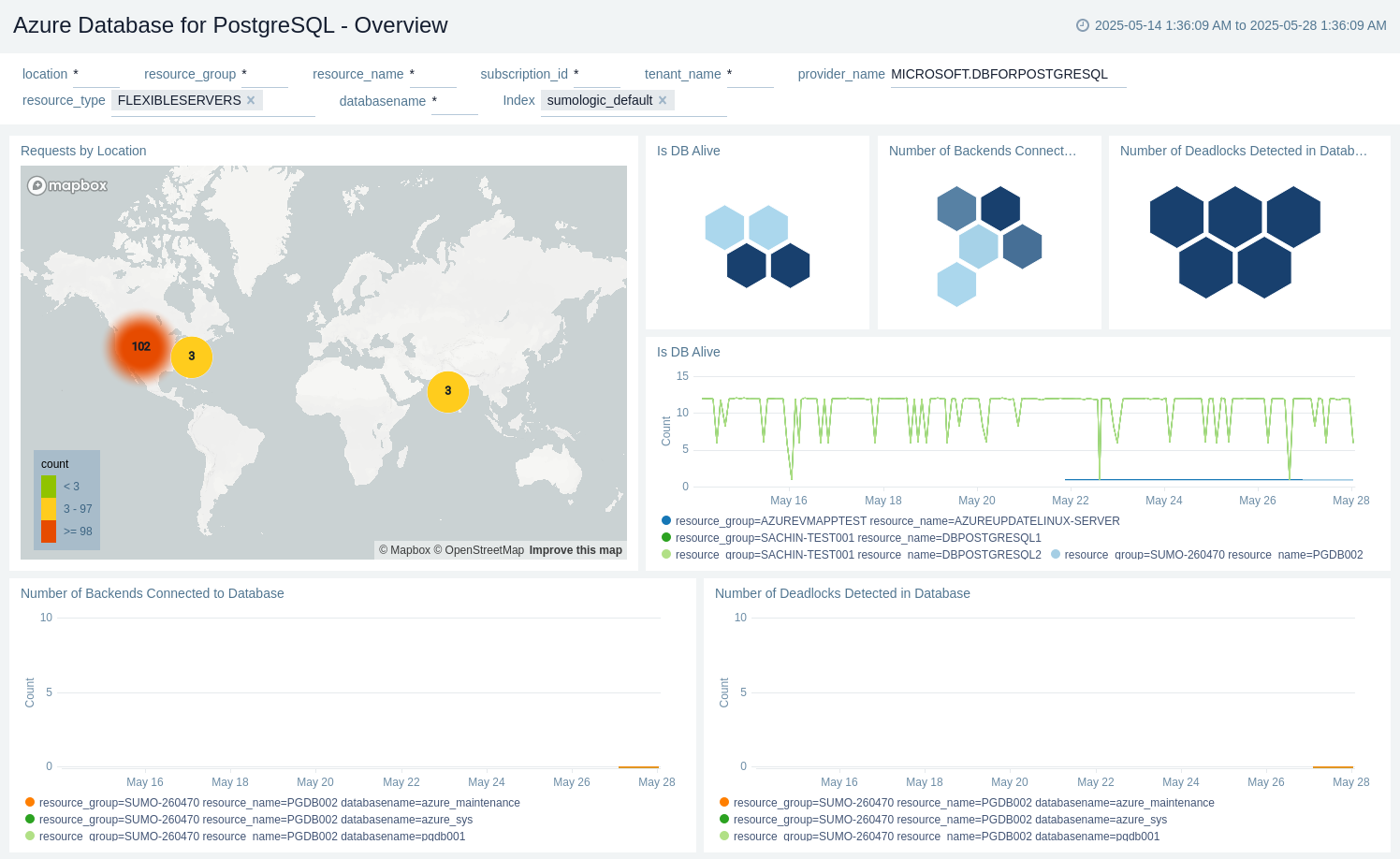Click the dashboard title 'Azure Database for PostgreSQL - Overview'
This screenshot has height=859, width=1400.
click(x=230, y=25)
